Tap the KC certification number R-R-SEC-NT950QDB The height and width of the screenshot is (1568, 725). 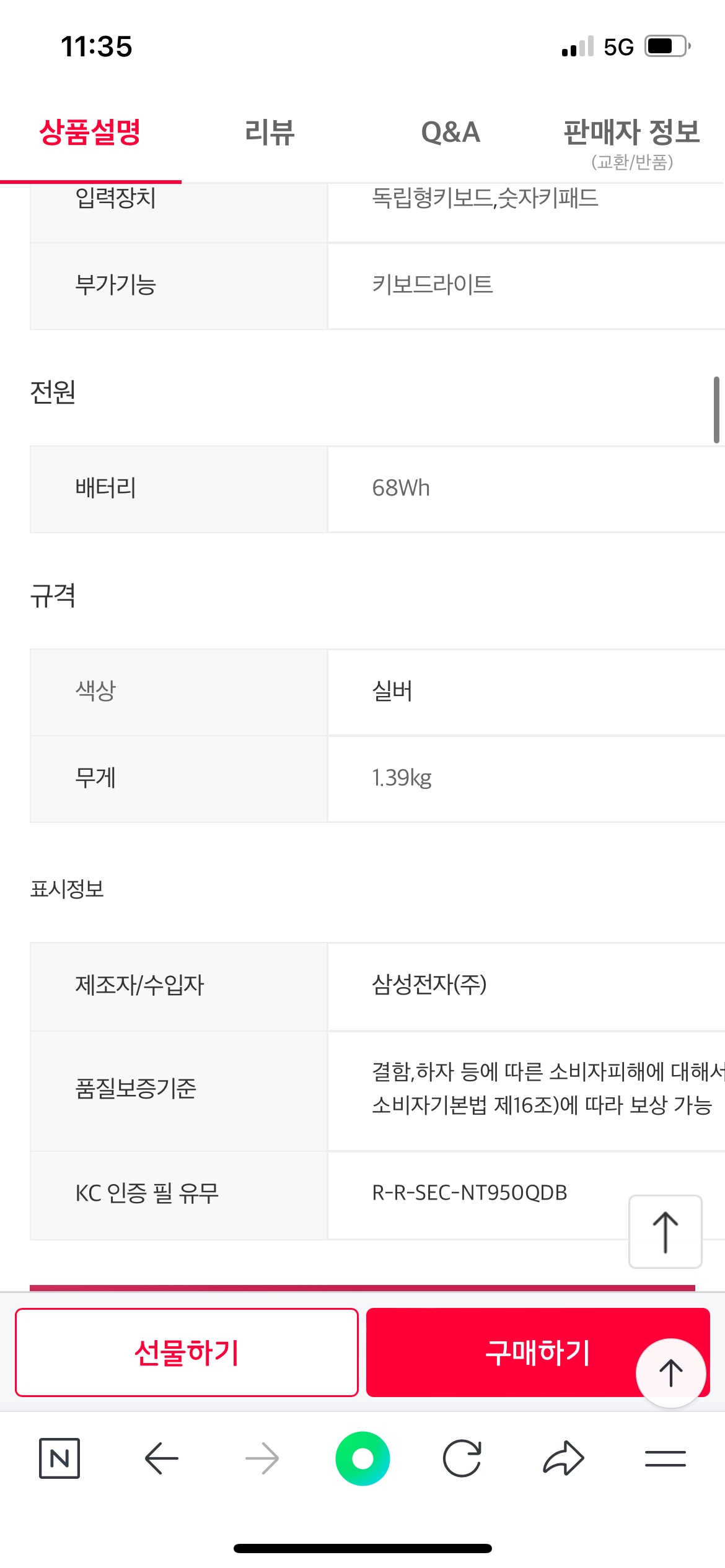pos(469,1193)
